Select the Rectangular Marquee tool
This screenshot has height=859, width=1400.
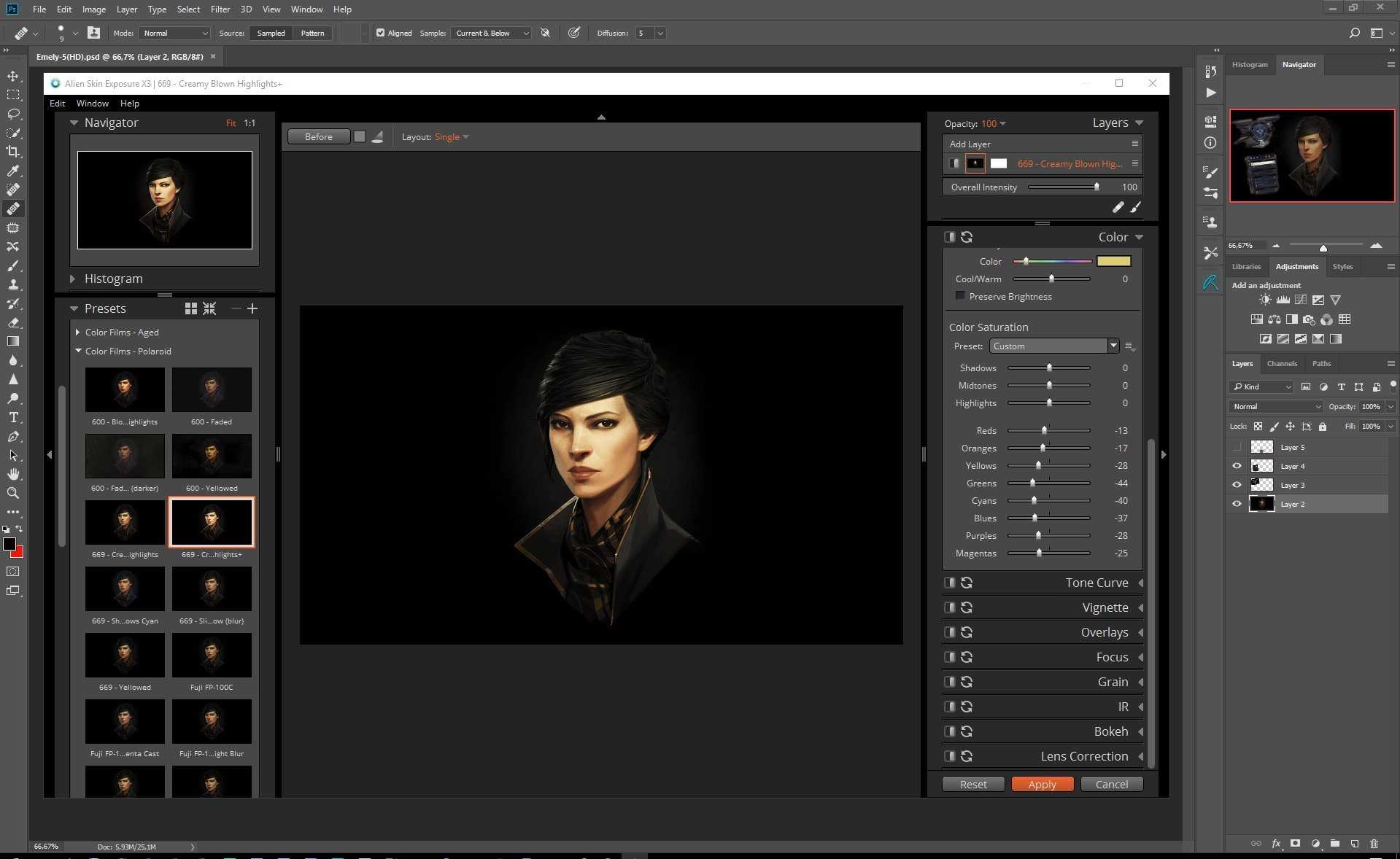pos(13,95)
